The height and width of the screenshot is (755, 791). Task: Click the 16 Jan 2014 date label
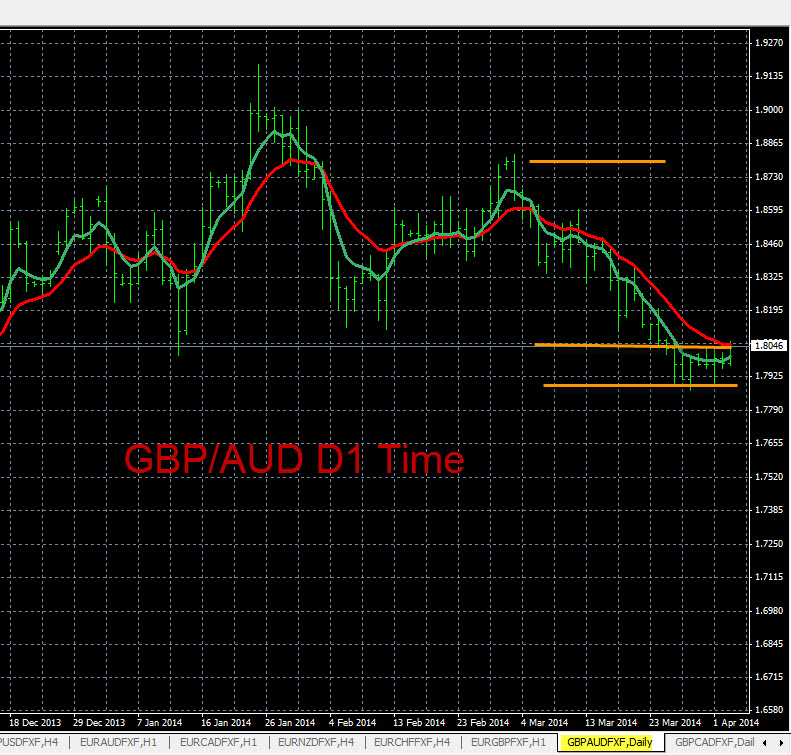tap(226, 723)
